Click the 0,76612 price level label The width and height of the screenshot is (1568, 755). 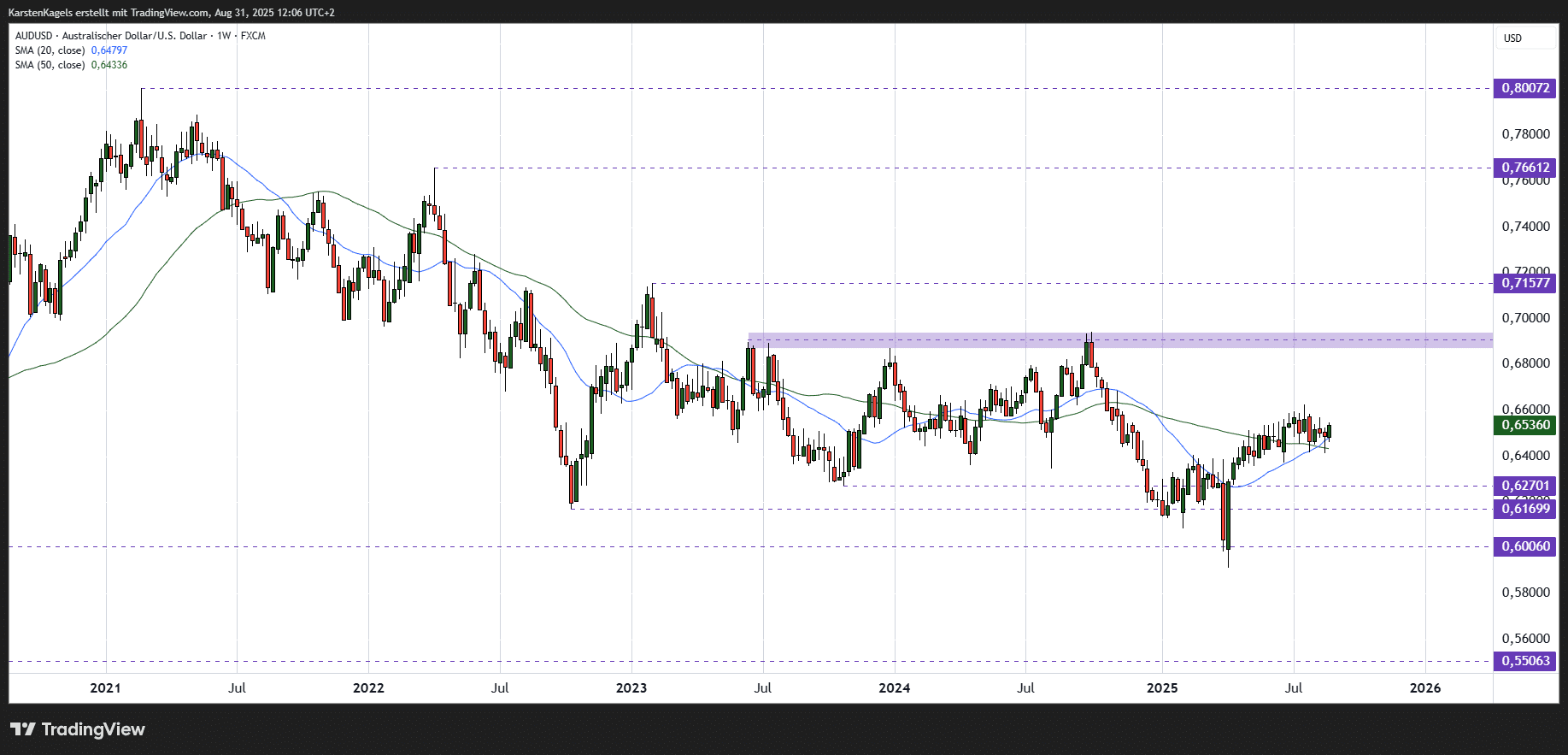[1524, 168]
